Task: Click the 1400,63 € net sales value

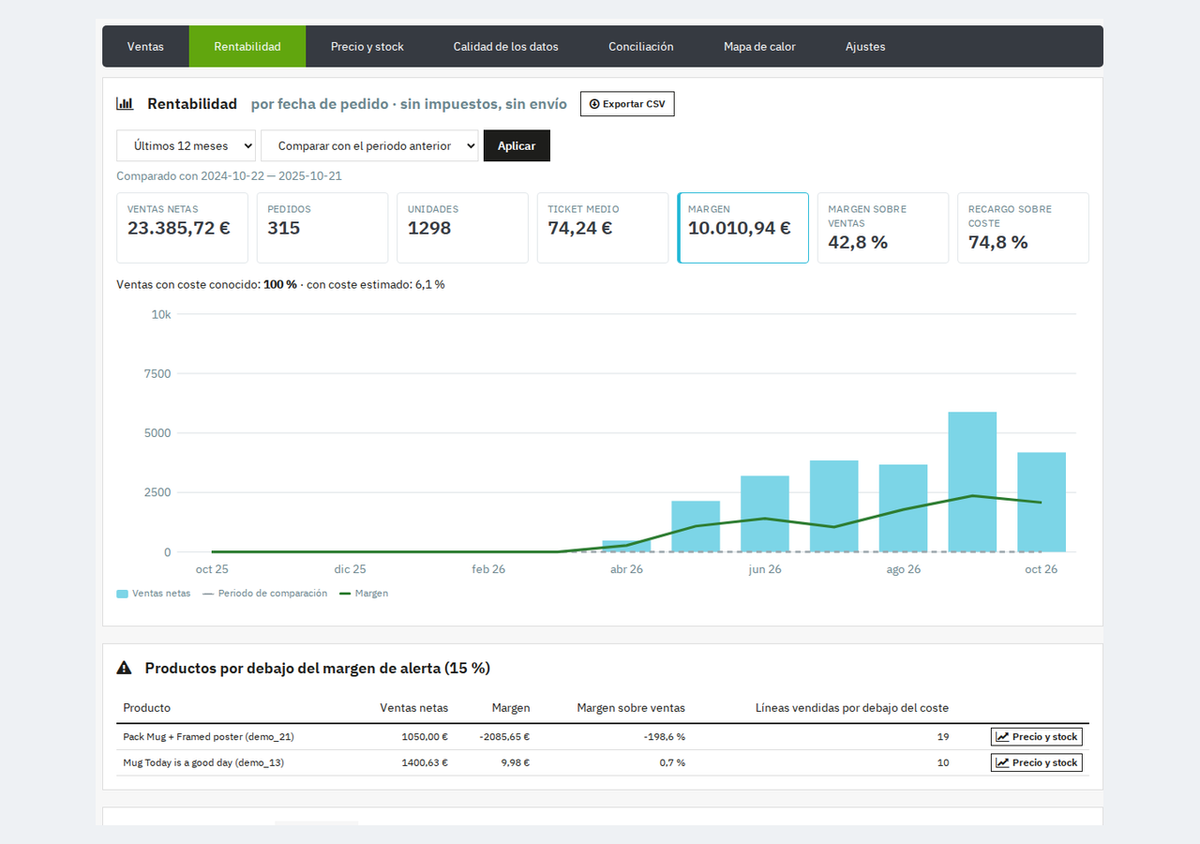Action: (425, 763)
